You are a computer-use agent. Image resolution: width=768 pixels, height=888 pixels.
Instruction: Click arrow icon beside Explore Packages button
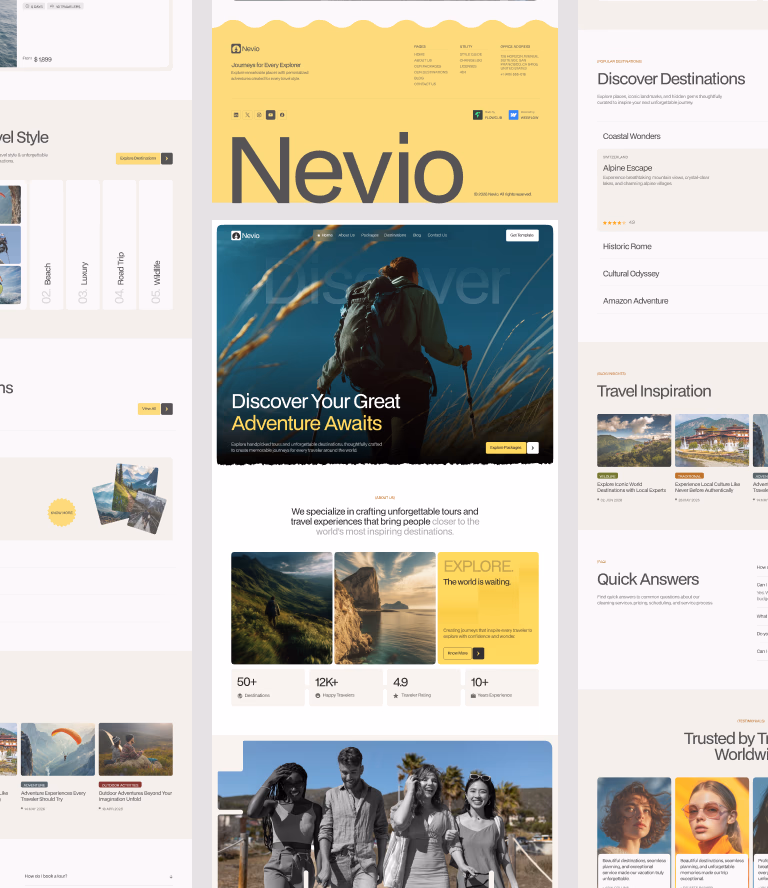[x=533, y=448]
